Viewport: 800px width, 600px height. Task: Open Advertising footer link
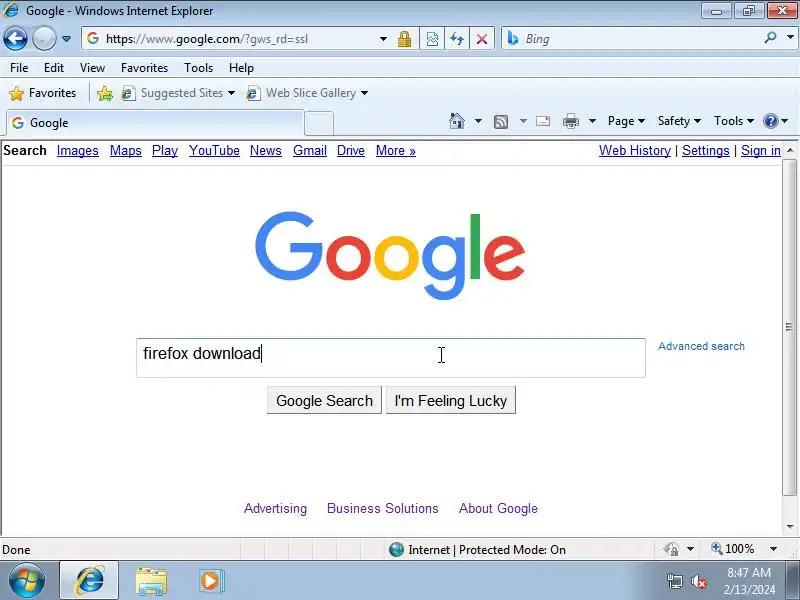276,508
